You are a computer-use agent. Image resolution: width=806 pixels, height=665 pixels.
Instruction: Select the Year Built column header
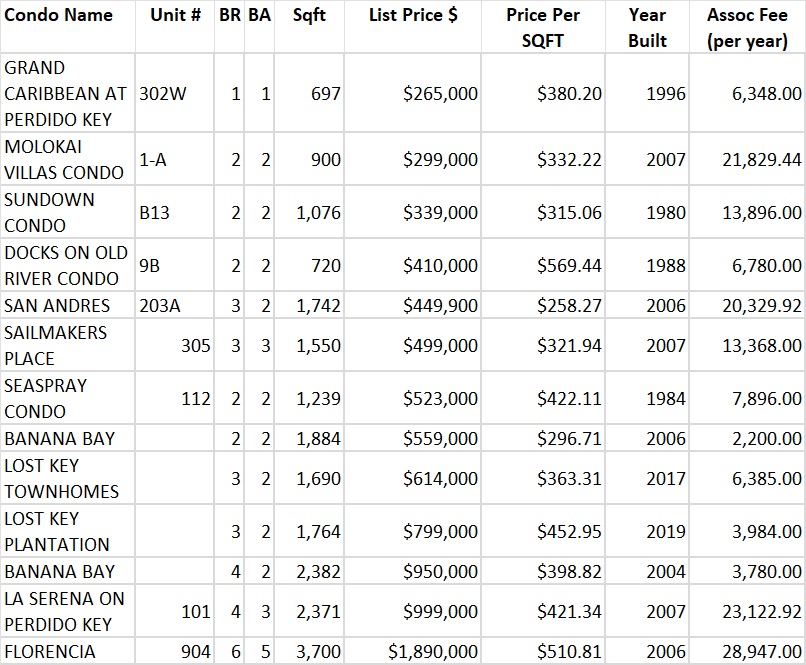click(647, 28)
